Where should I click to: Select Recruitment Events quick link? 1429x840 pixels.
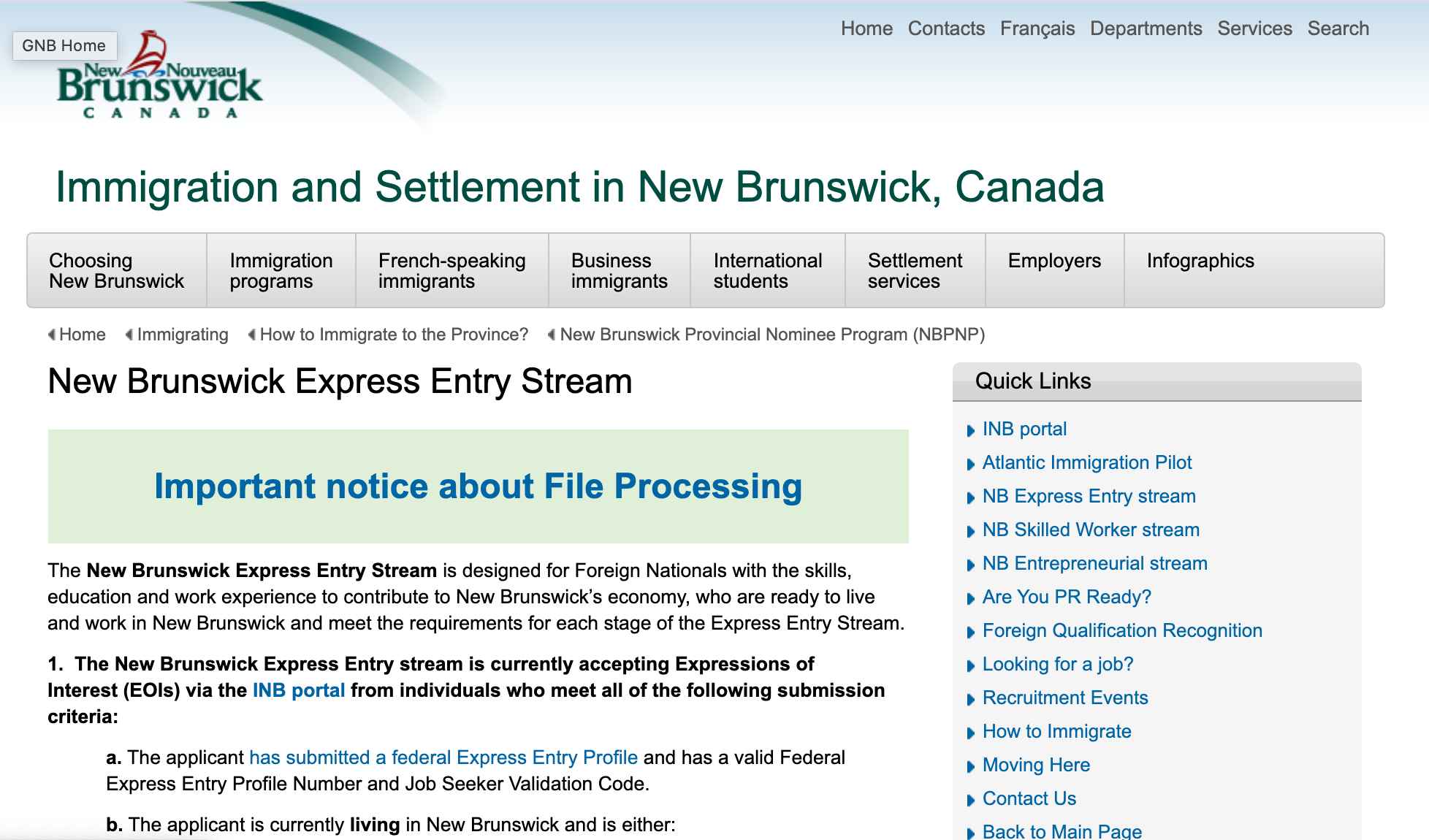click(1065, 697)
